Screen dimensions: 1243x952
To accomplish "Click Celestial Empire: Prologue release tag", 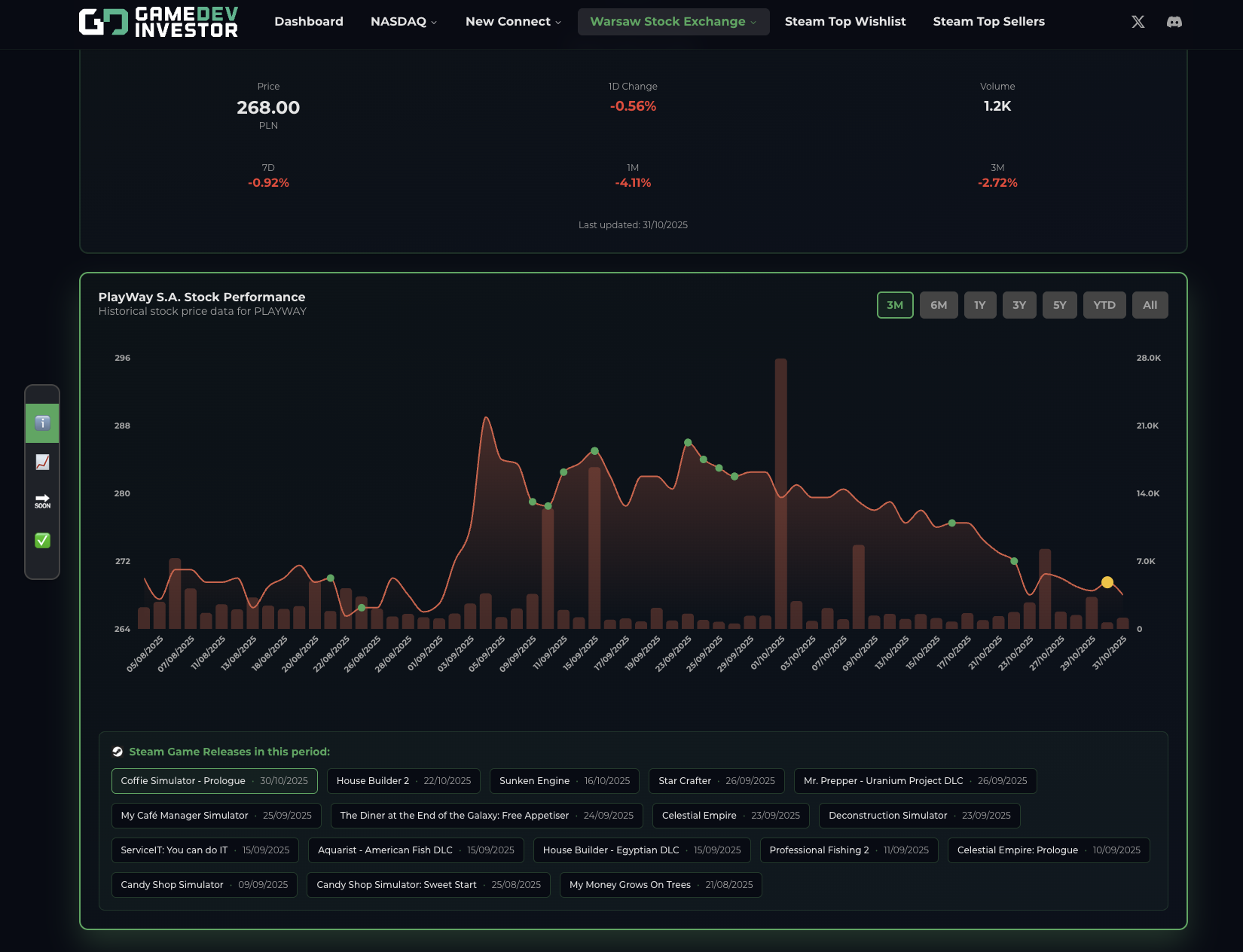I will (1049, 850).
